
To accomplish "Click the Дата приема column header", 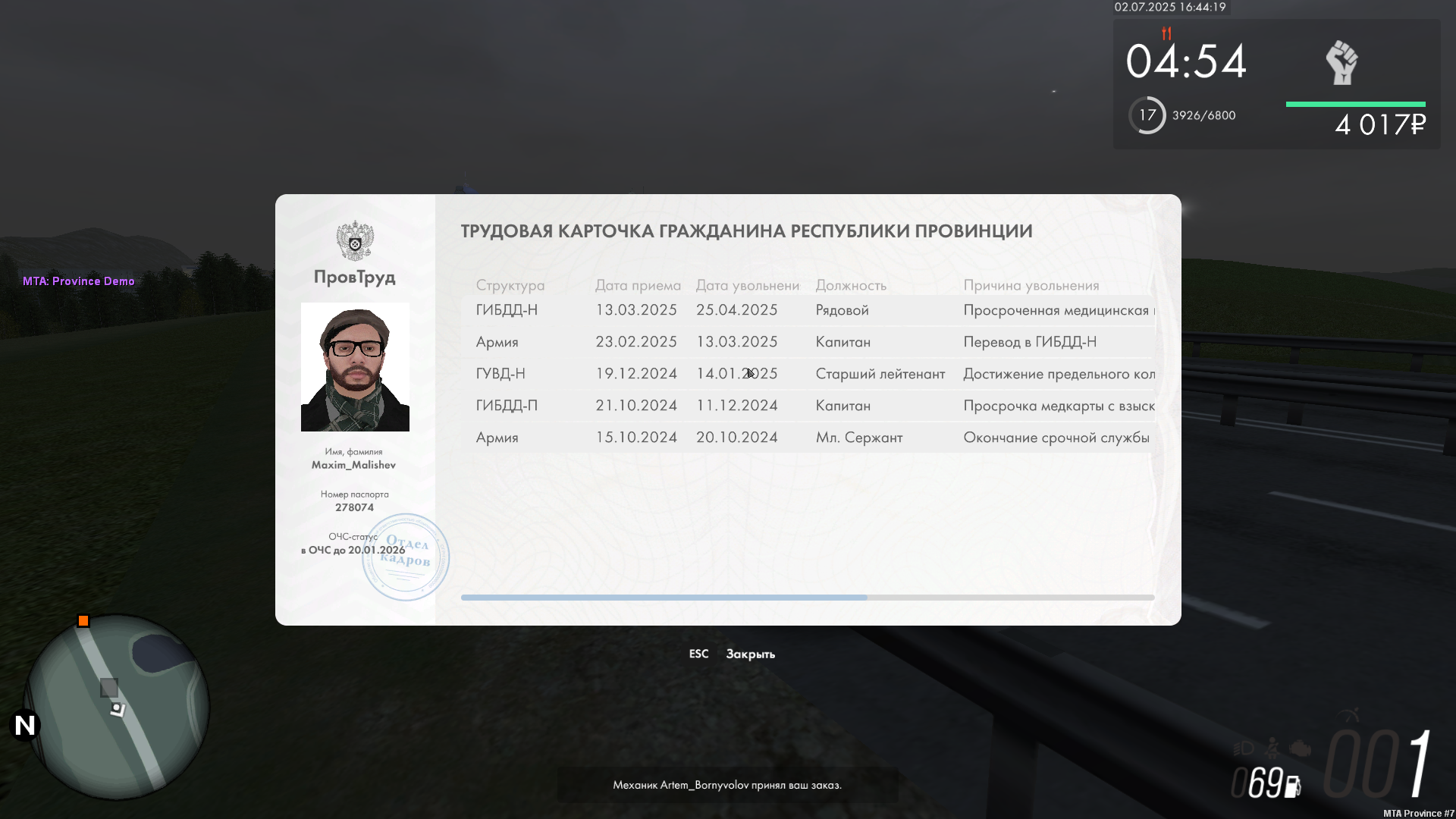I will (x=638, y=285).
